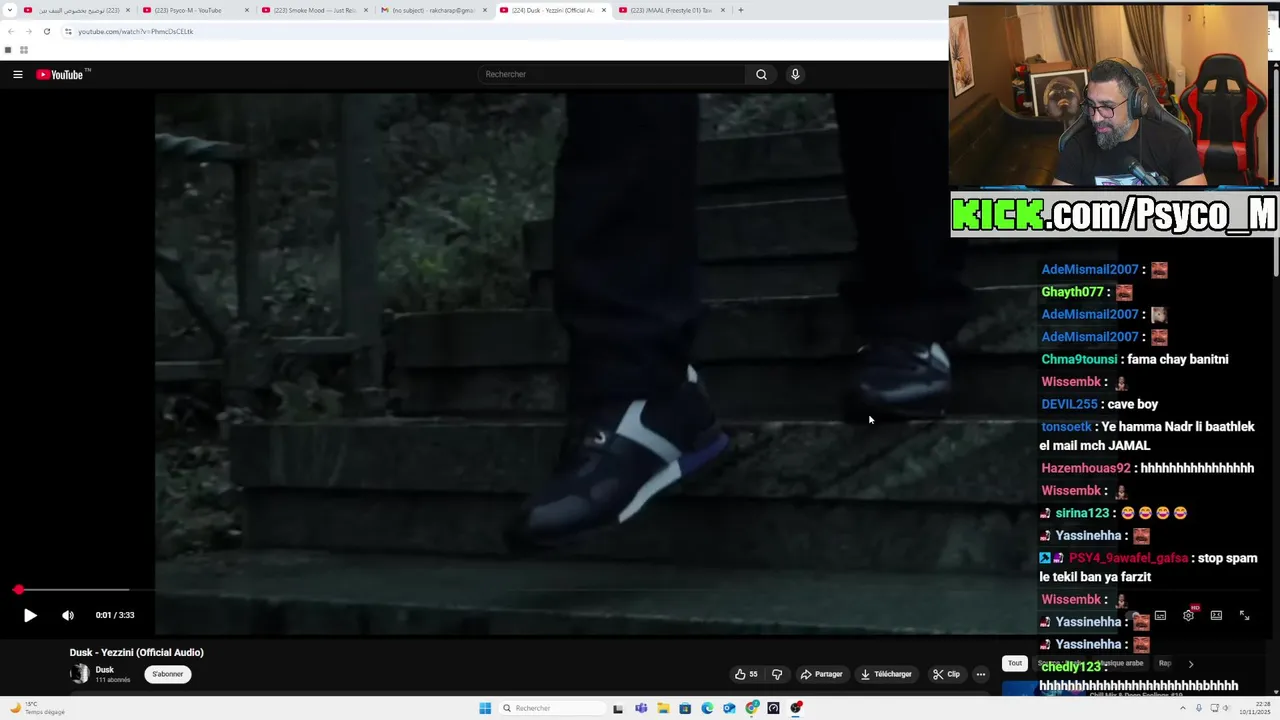1280x720 pixels.
Task: Open the browser apps grid bookmark icon
Action: [x=24, y=50]
